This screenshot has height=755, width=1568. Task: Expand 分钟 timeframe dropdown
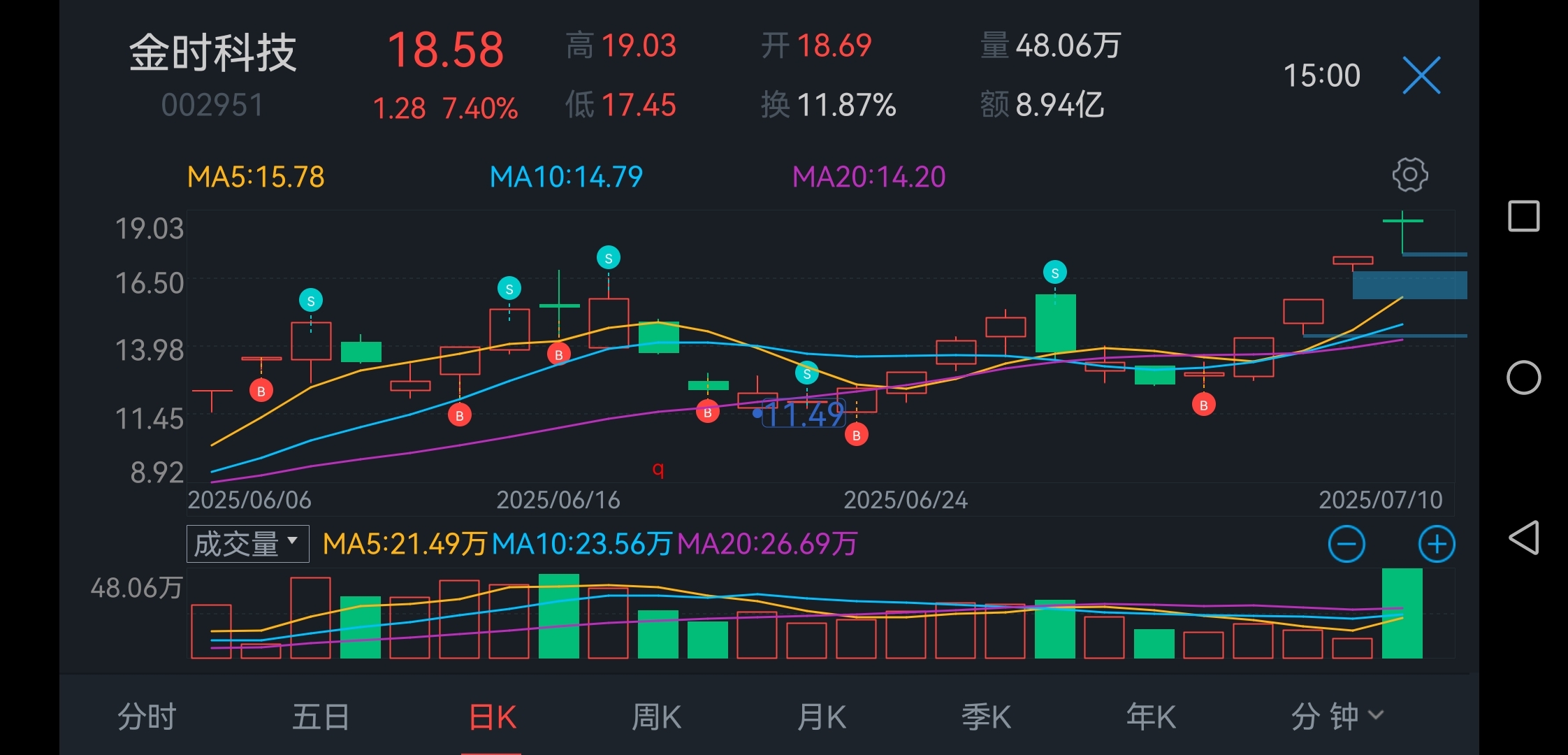coord(1337,717)
